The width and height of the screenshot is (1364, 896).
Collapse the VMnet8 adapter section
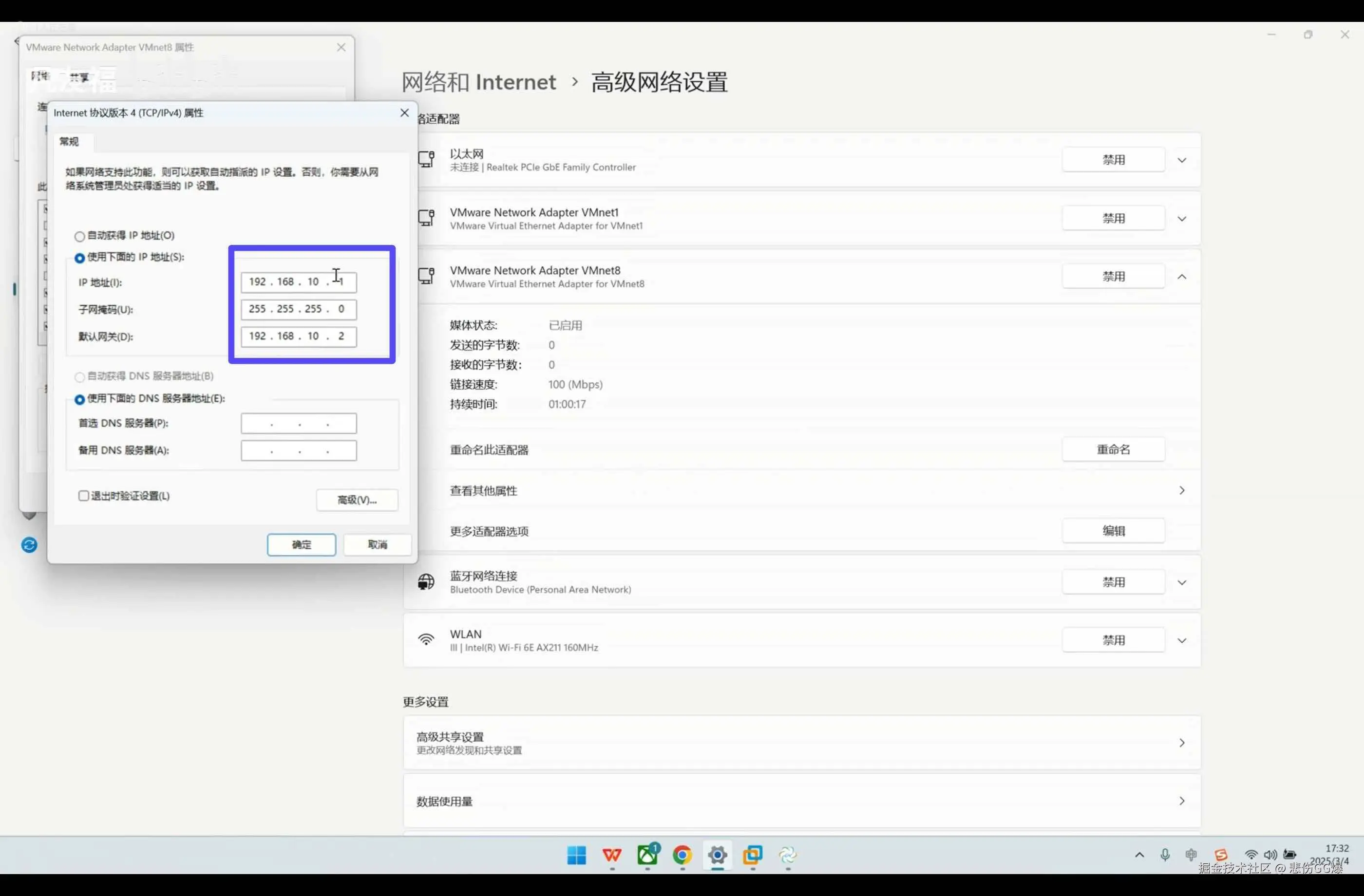1182,277
